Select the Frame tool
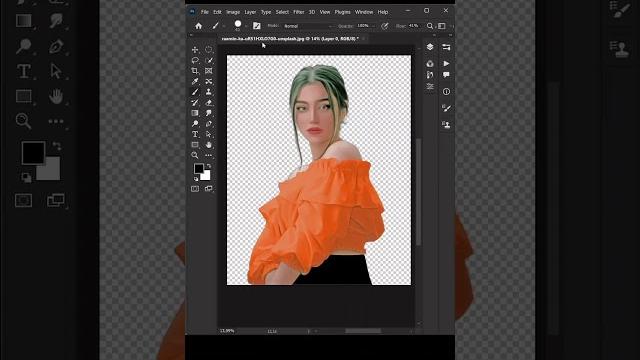Viewport: 640px width, 360px height. 209,71
